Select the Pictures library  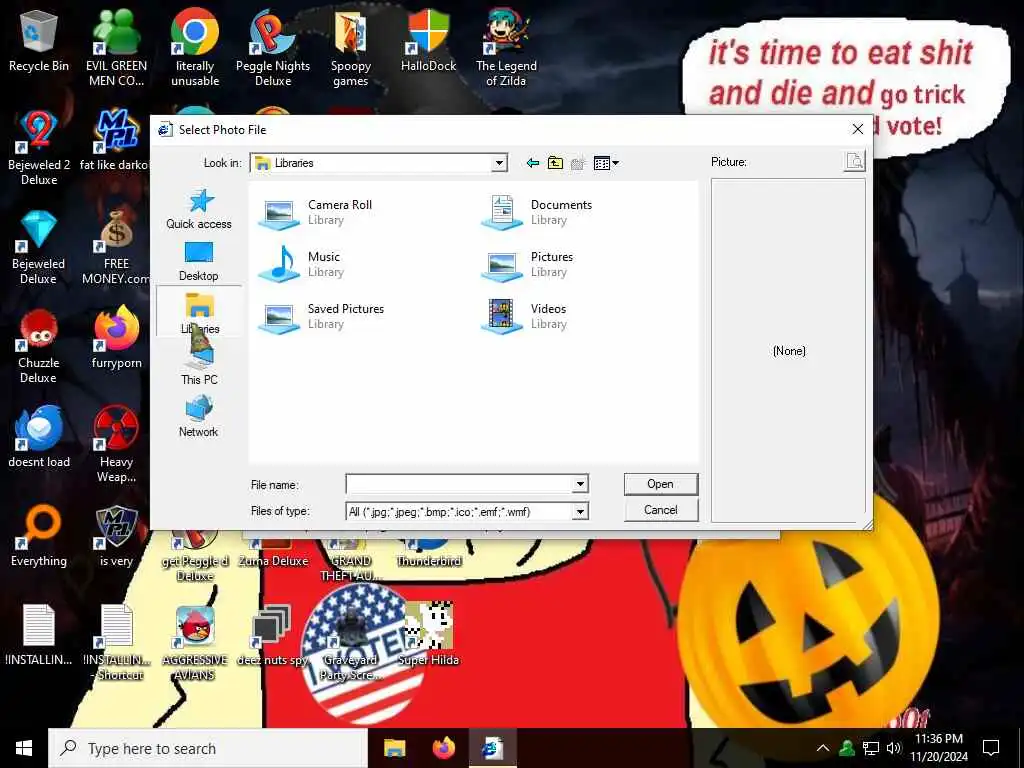pos(528,264)
